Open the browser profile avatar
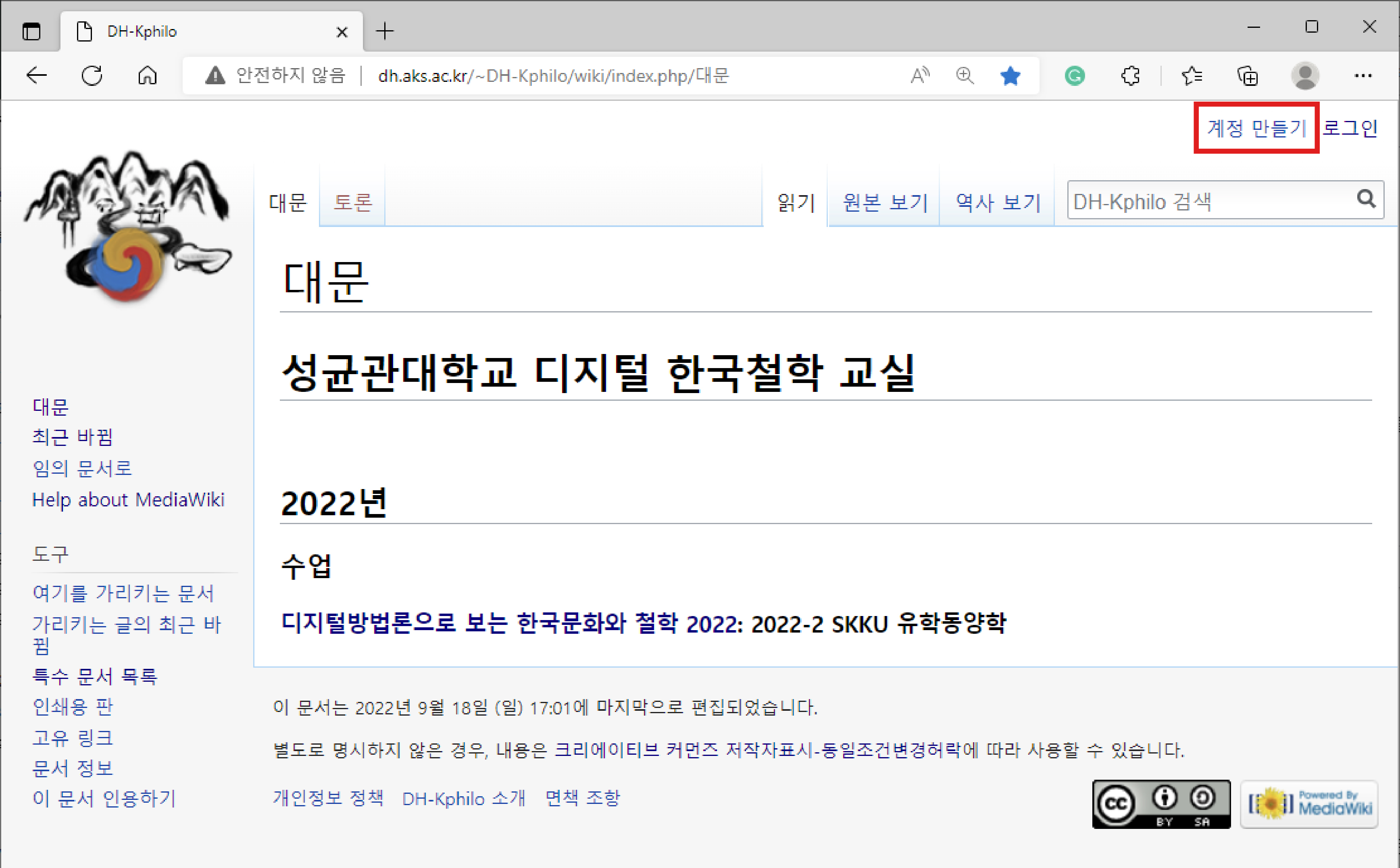 pyautogui.click(x=1305, y=75)
